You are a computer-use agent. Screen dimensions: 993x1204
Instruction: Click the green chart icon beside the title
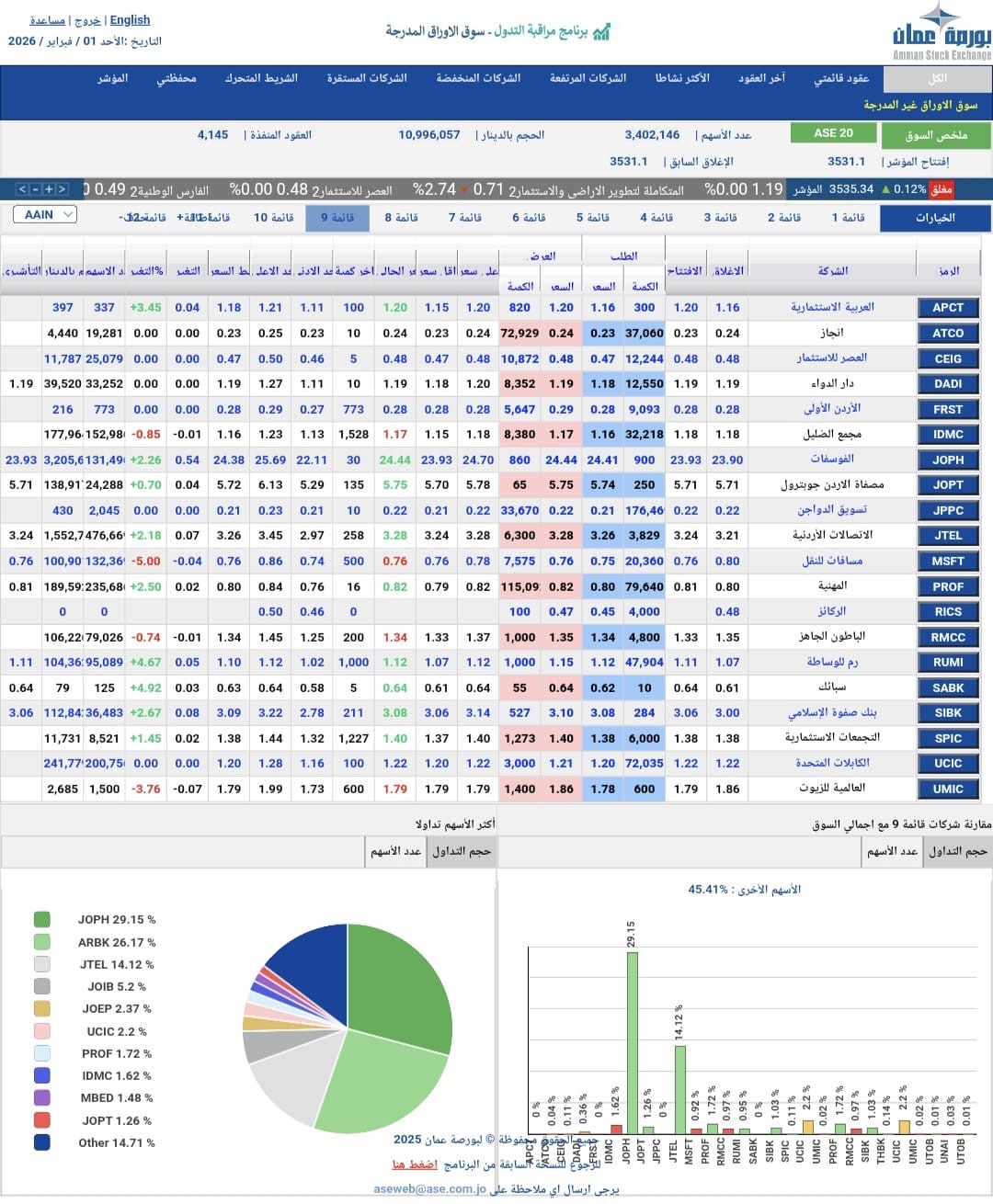tap(602, 32)
